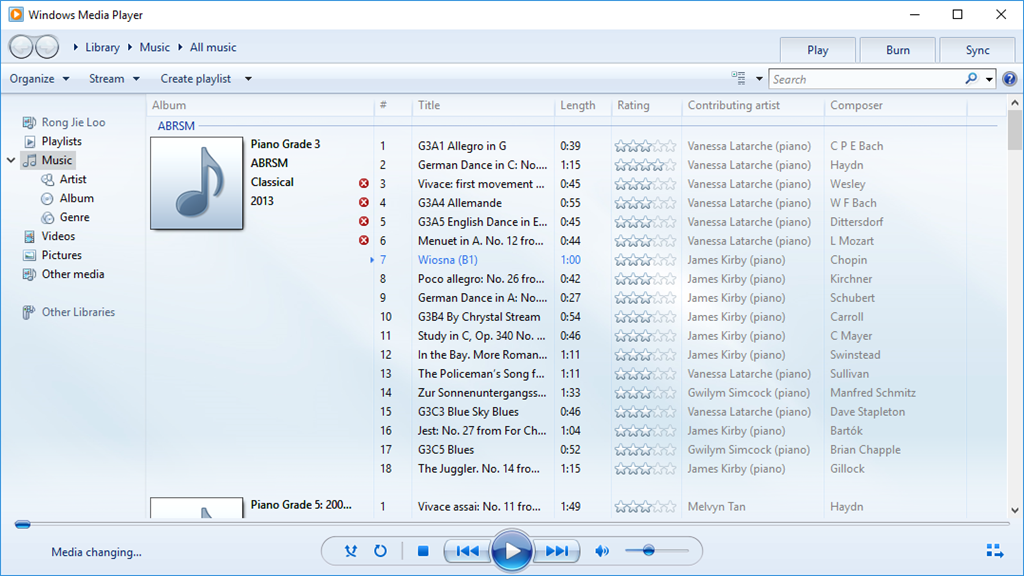Sort by the Rating column header

pos(646,105)
